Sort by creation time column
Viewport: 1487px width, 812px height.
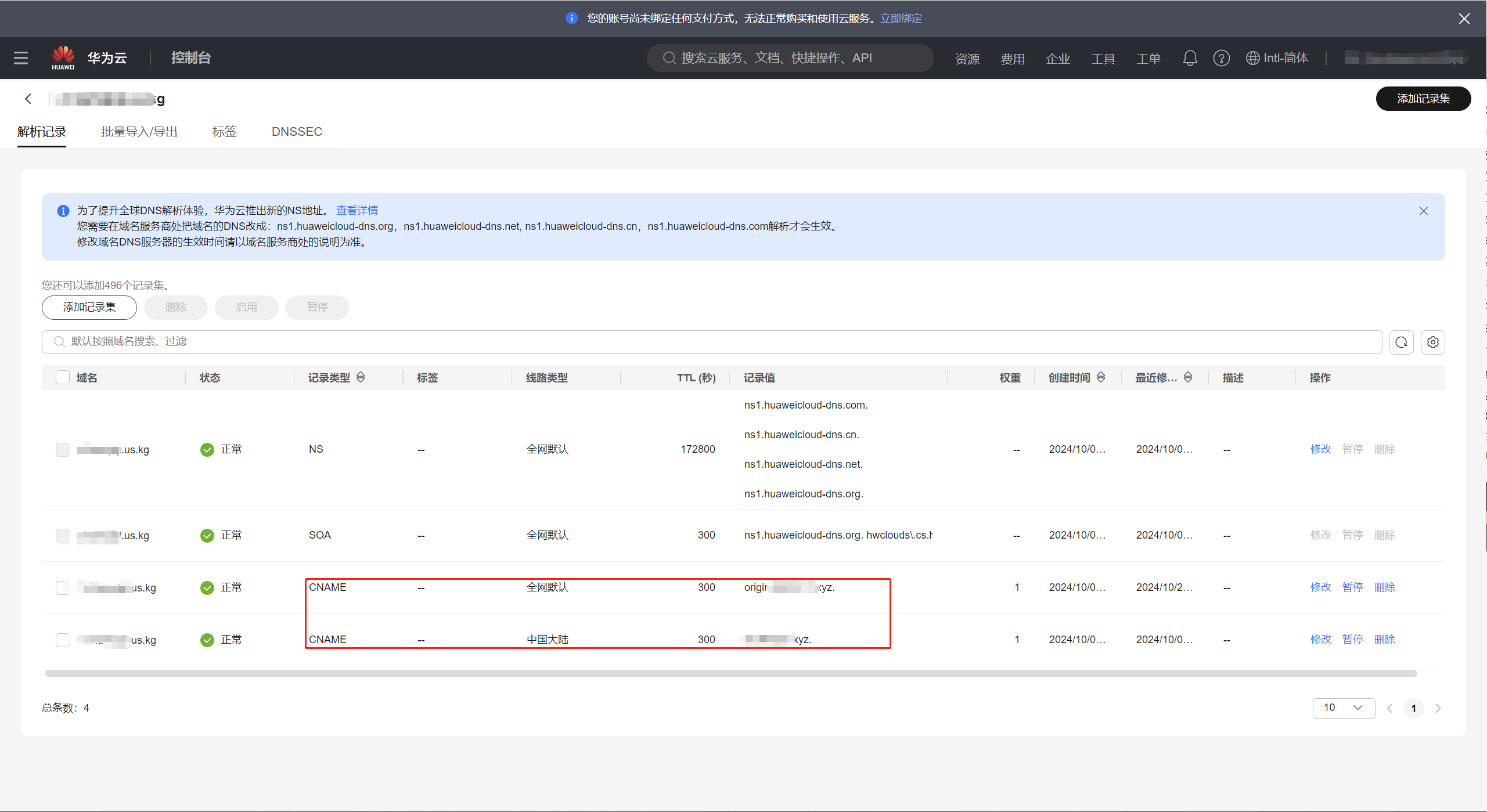1101,377
